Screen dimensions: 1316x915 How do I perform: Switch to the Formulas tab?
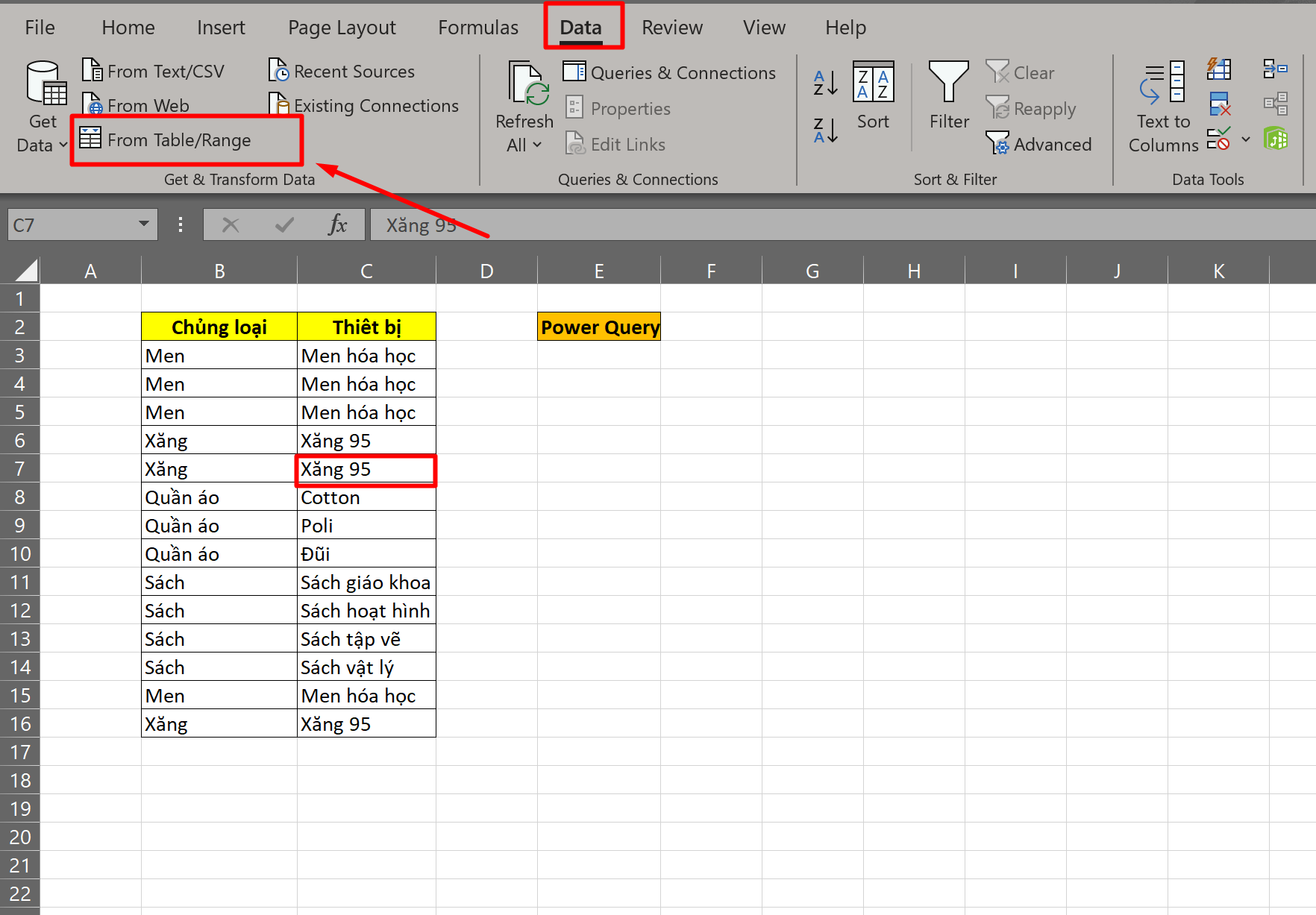[477, 27]
